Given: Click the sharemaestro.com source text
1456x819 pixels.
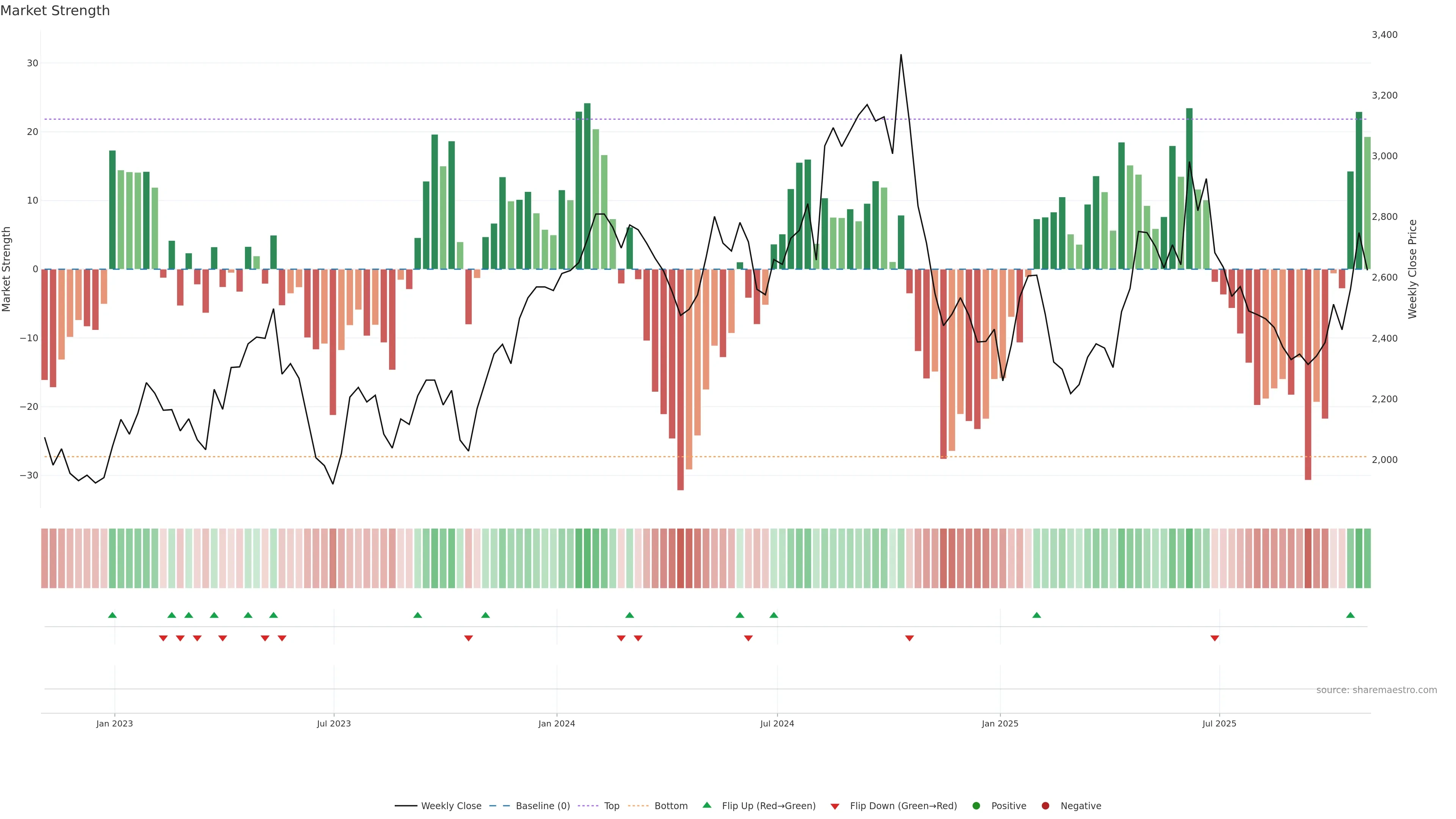Looking at the screenshot, I should point(1376,690).
